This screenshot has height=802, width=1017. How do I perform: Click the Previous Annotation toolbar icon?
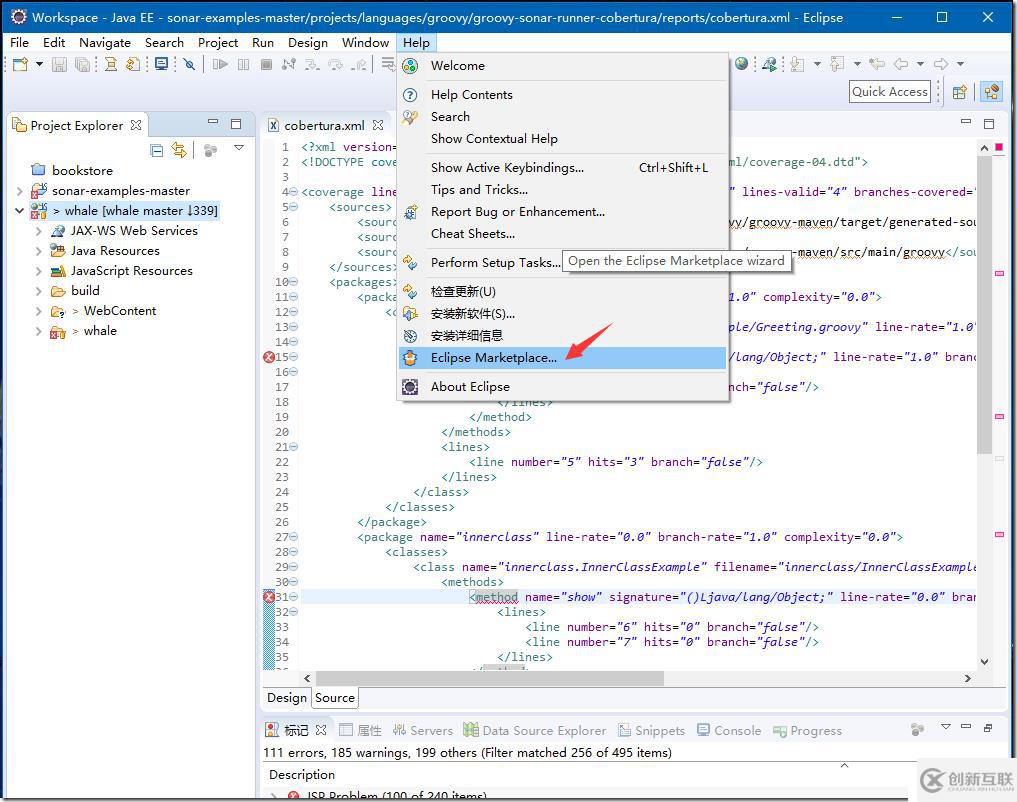point(837,64)
